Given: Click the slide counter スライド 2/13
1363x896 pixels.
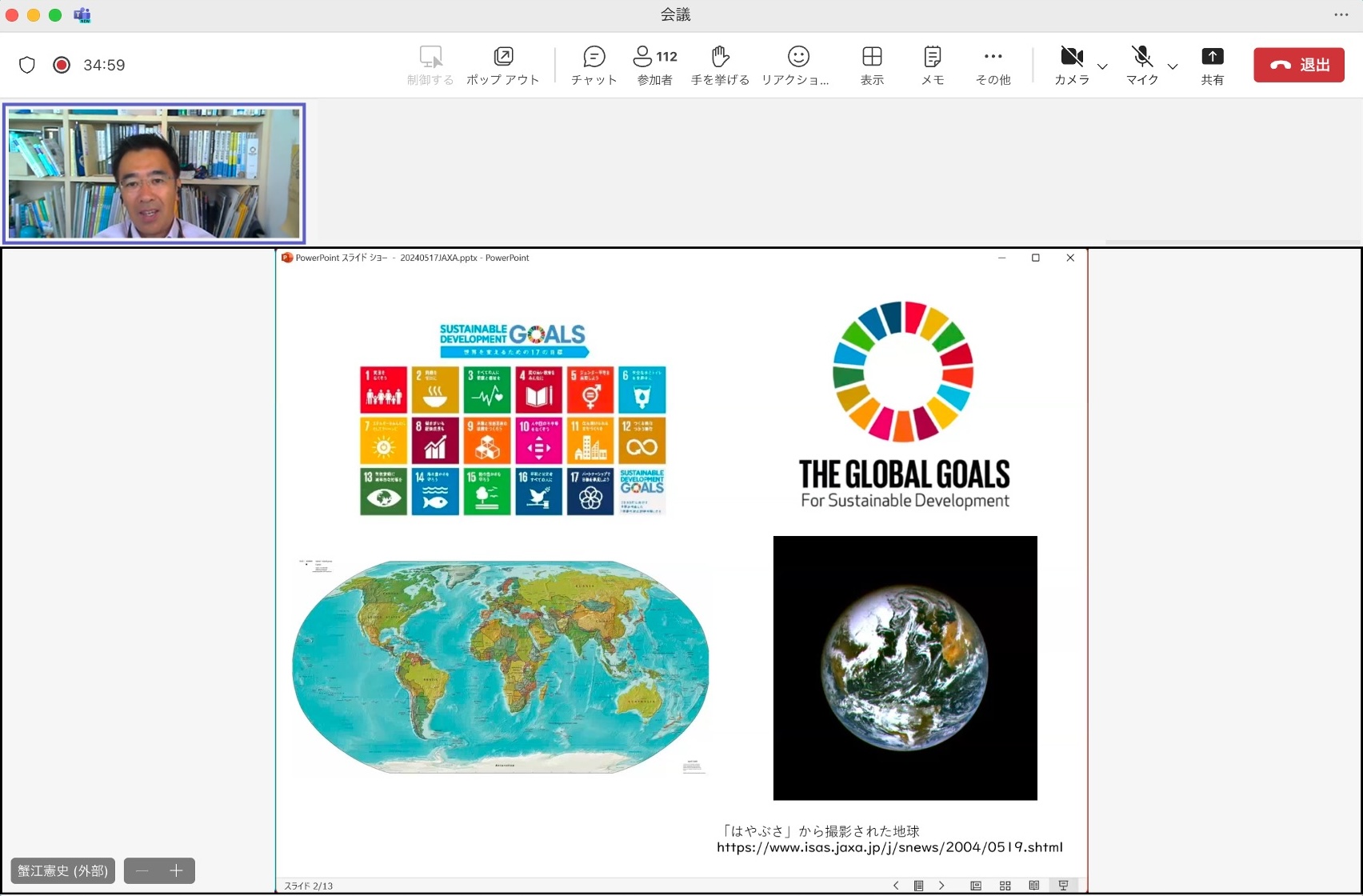Looking at the screenshot, I should [309, 886].
